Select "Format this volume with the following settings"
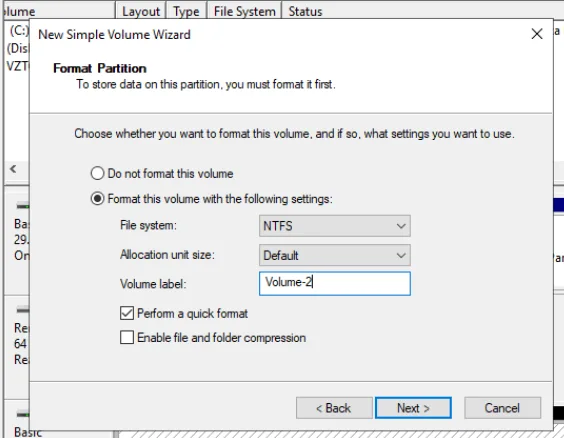 tap(97, 199)
